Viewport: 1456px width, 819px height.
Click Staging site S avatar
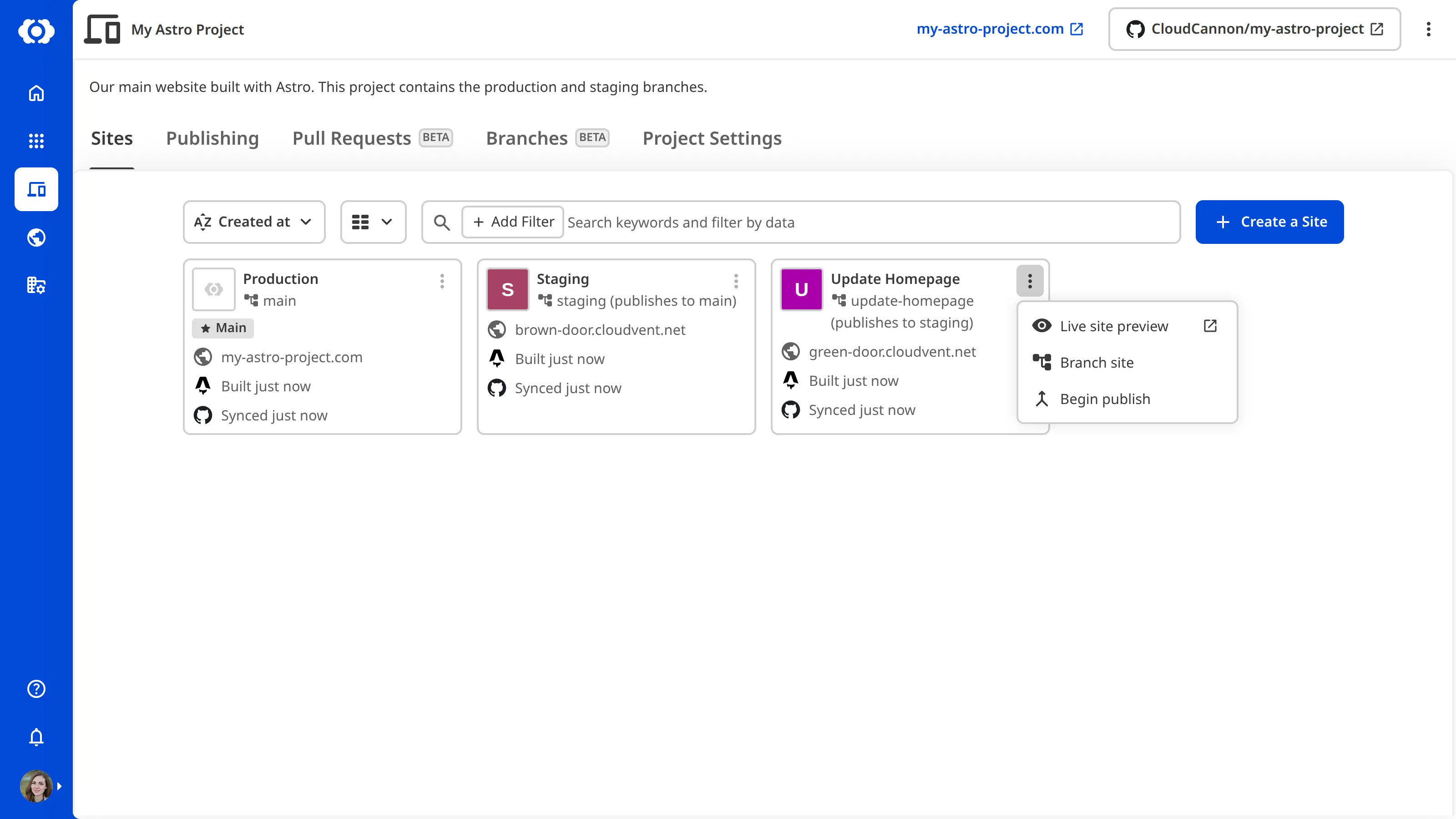508,289
